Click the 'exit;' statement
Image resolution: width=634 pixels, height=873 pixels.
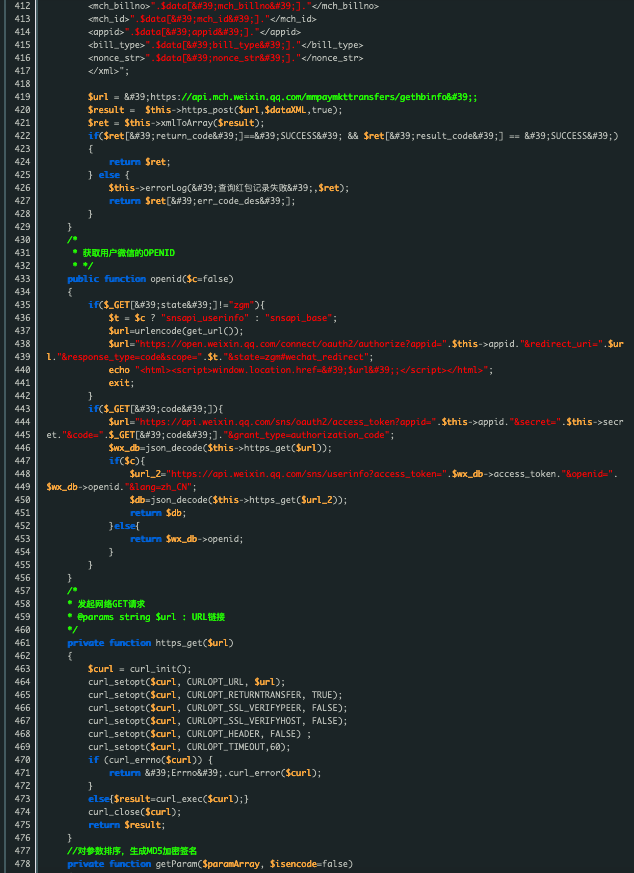pos(121,383)
